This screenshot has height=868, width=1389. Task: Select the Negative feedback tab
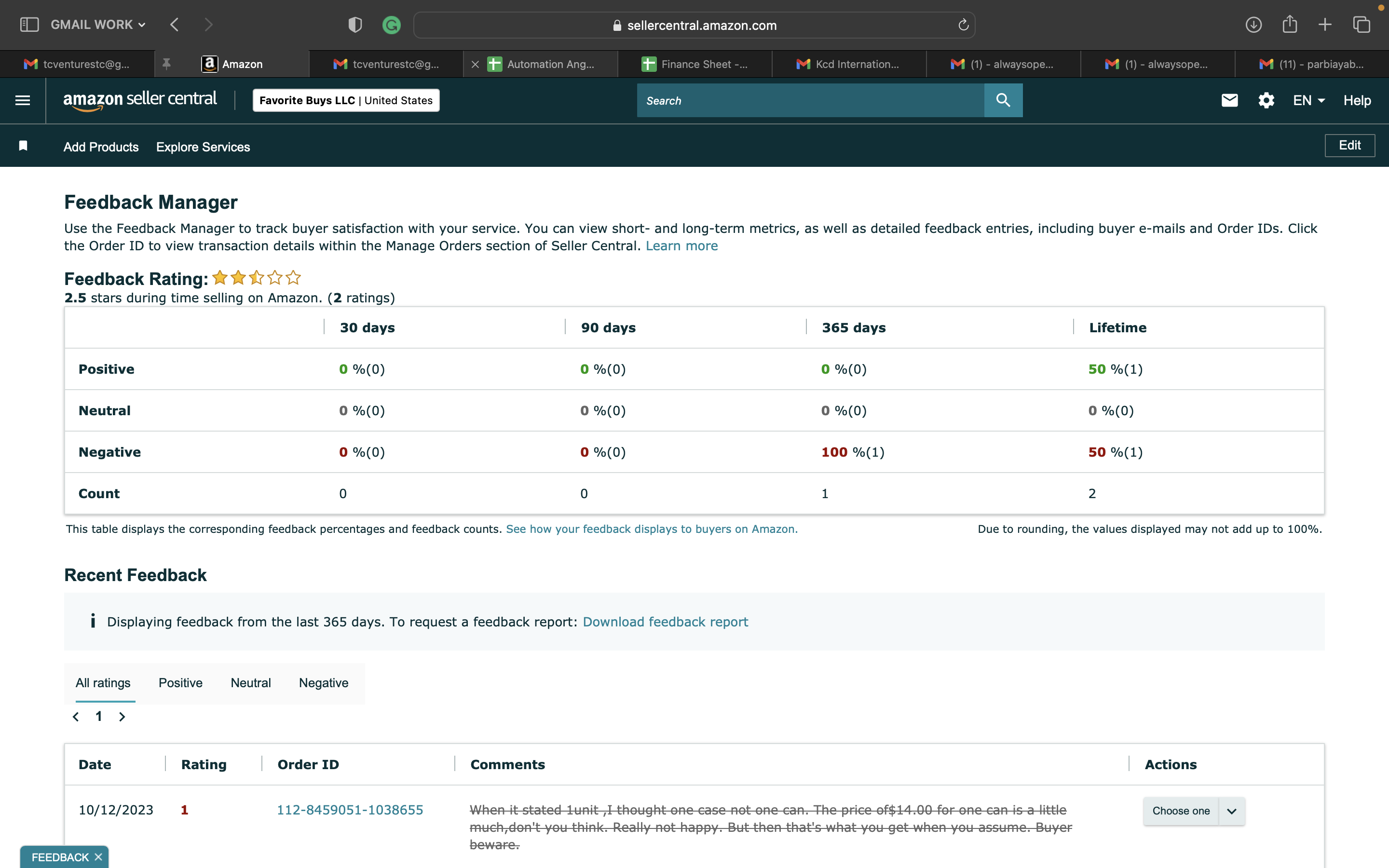click(324, 682)
